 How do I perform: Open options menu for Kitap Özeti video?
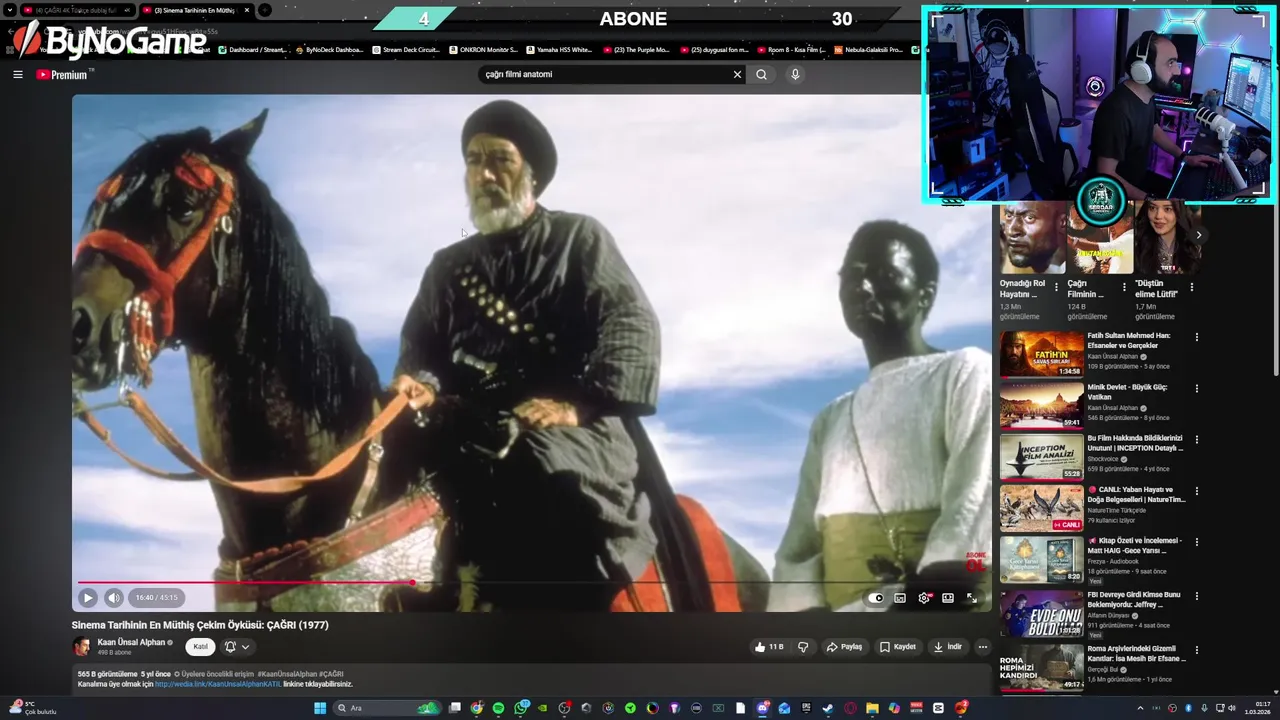pyautogui.click(x=1196, y=542)
